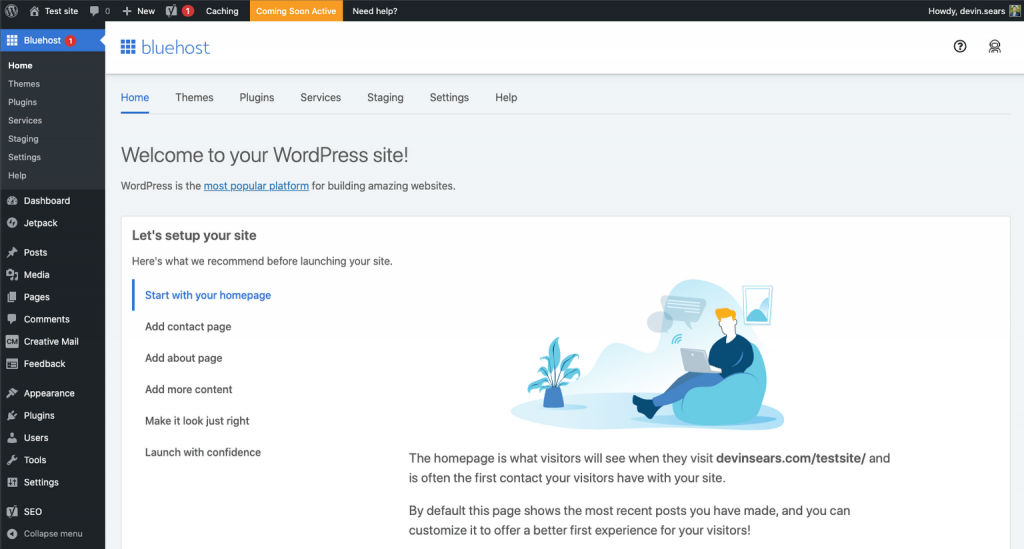Click the comments bubble icon in admin bar
Image resolution: width=1024 pixels, height=549 pixels.
coord(95,10)
